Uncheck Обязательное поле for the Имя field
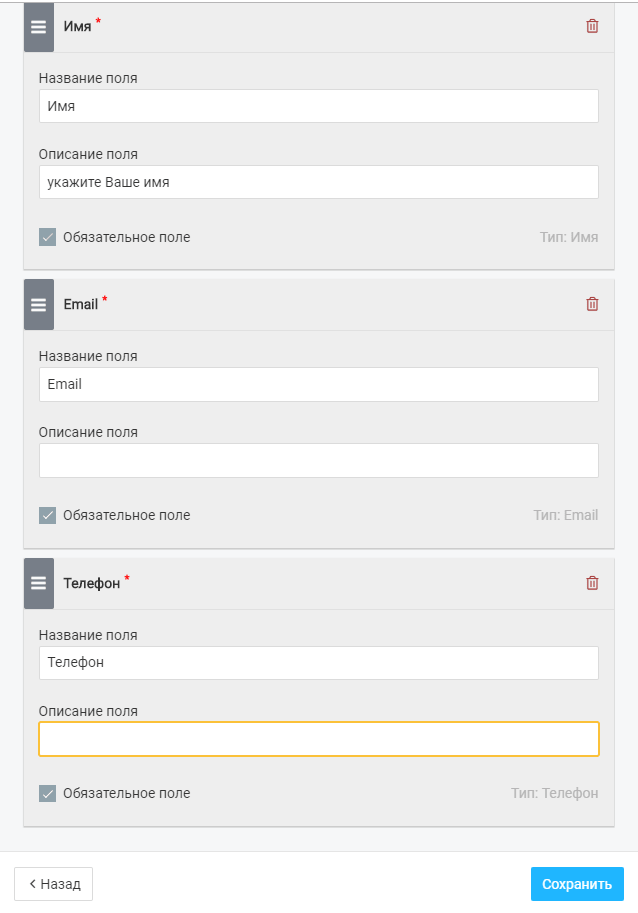The height and width of the screenshot is (913, 638). [x=48, y=237]
